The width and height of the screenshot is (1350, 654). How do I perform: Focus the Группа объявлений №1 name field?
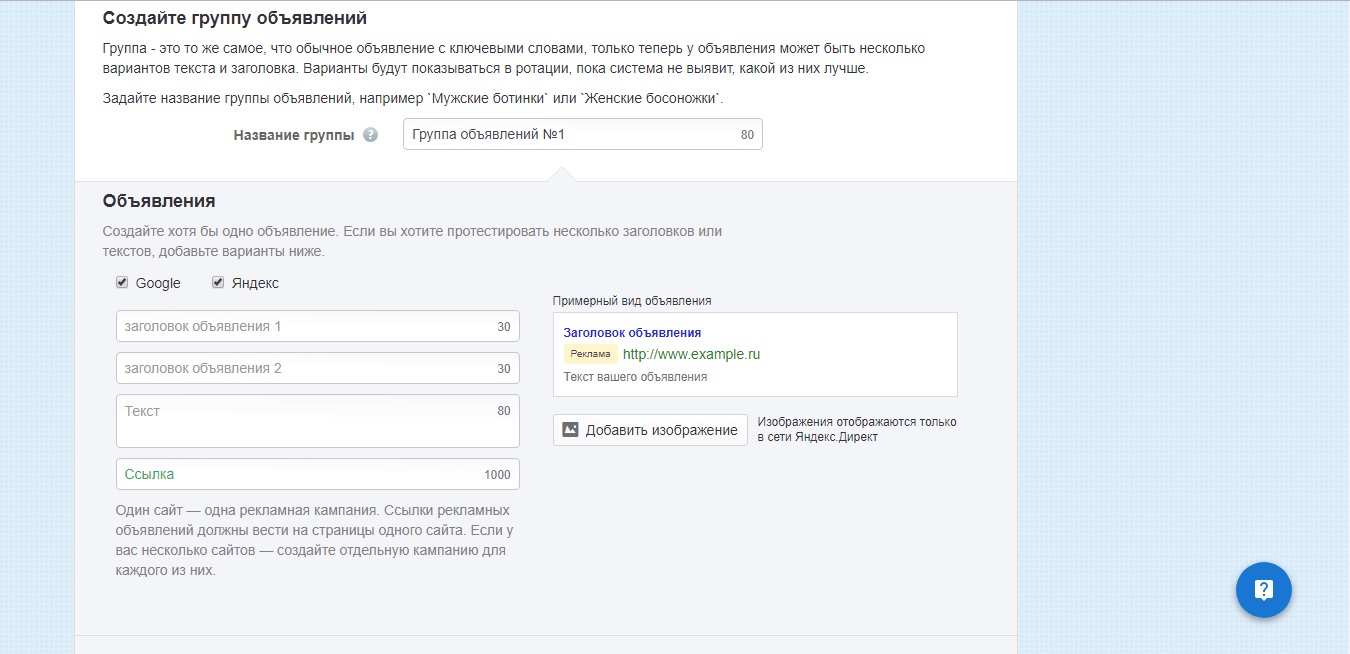570,134
